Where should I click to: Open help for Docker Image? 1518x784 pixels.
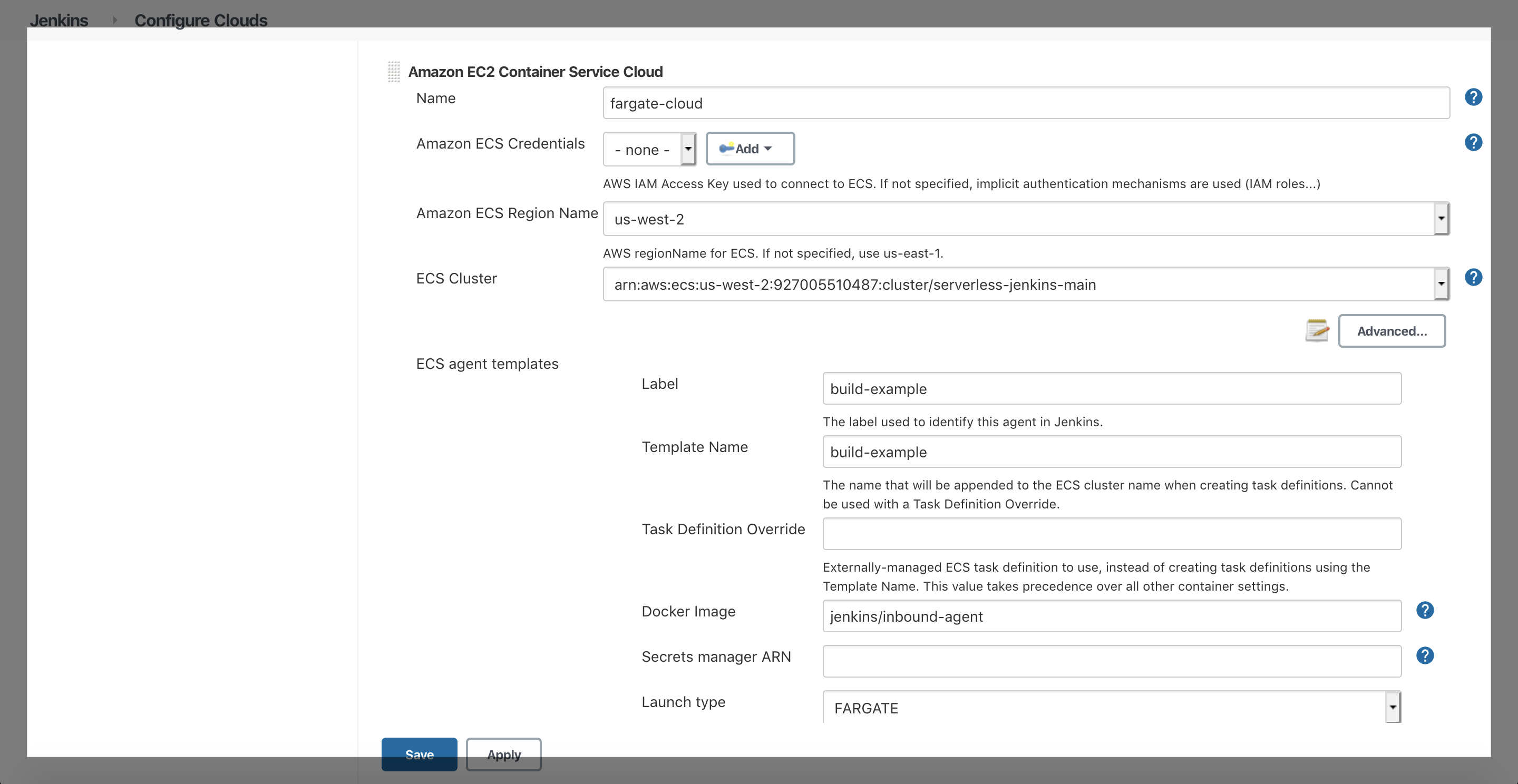pos(1425,610)
